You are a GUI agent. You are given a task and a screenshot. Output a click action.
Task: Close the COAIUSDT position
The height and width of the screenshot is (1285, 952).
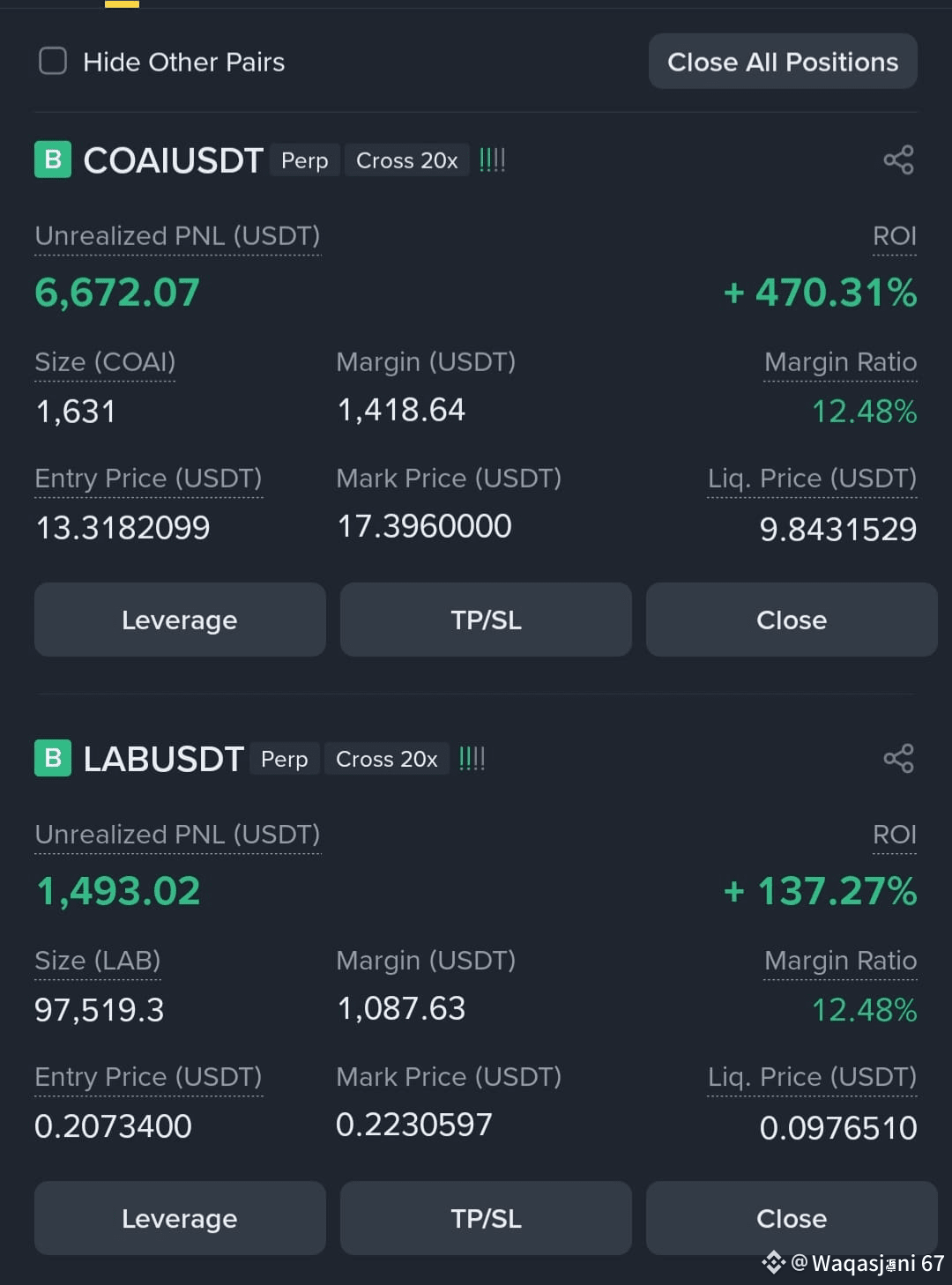[792, 620]
